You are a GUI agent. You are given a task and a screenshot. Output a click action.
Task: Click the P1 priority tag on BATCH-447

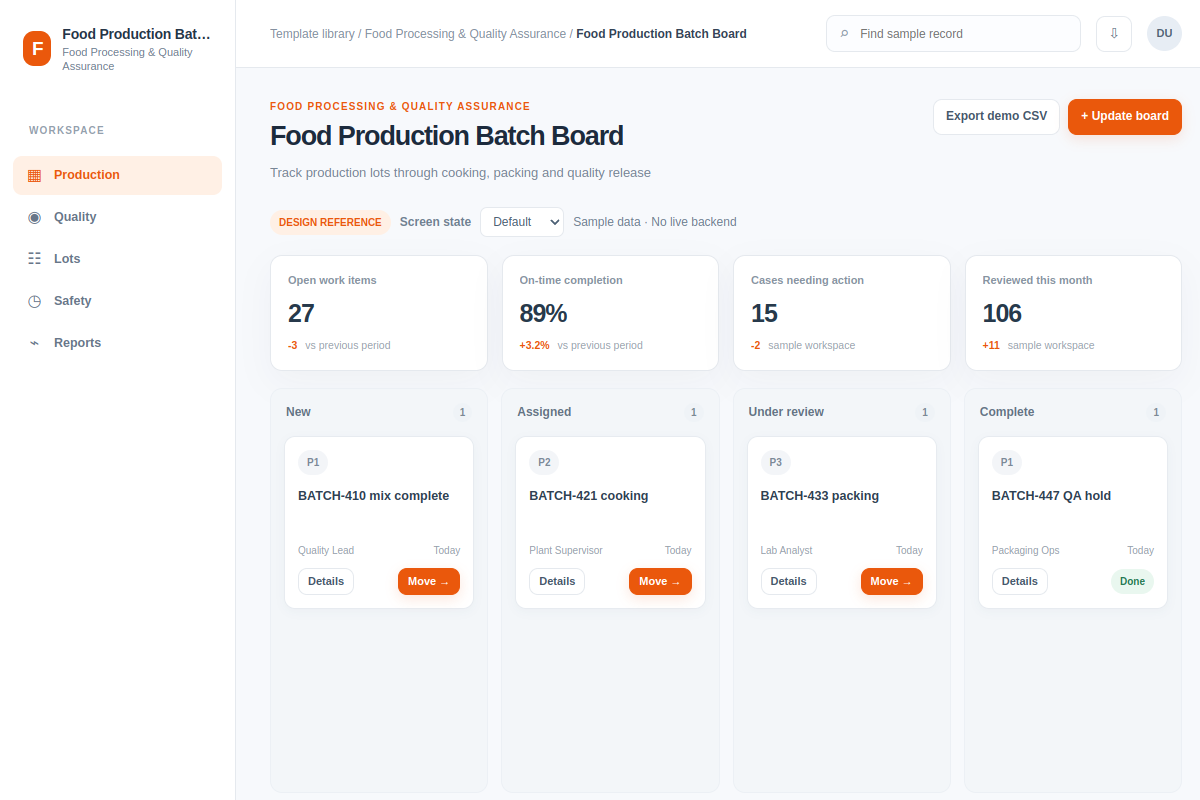[1007, 462]
